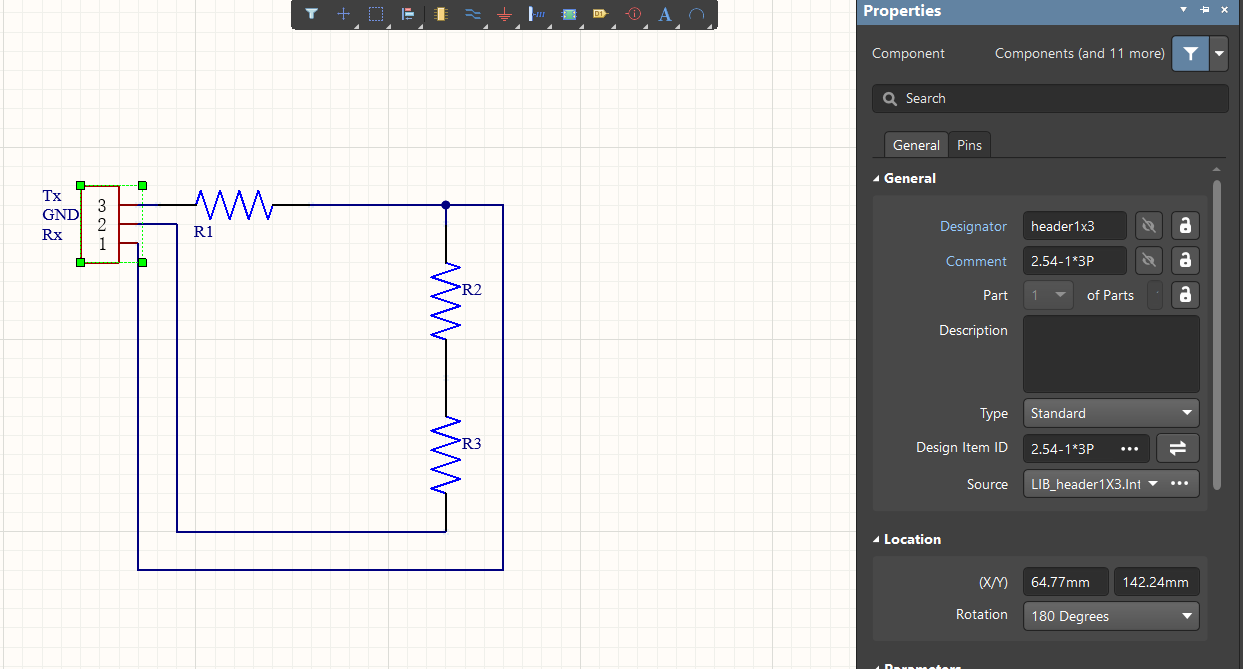The width and height of the screenshot is (1243, 669).
Task: Select the Place Directive tool
Action: point(633,14)
